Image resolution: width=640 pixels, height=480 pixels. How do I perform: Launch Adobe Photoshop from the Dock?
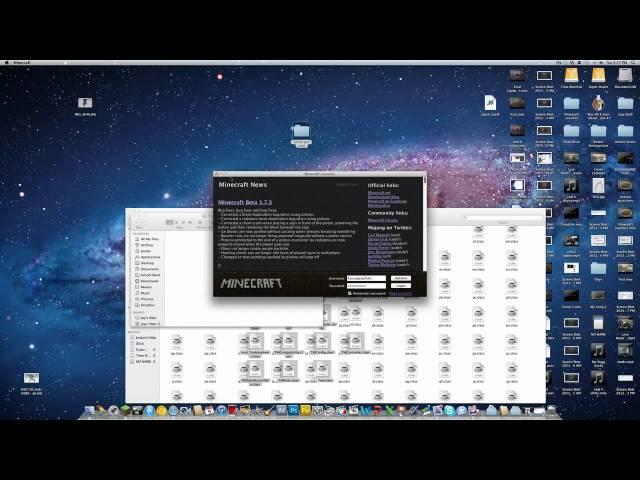(293, 410)
